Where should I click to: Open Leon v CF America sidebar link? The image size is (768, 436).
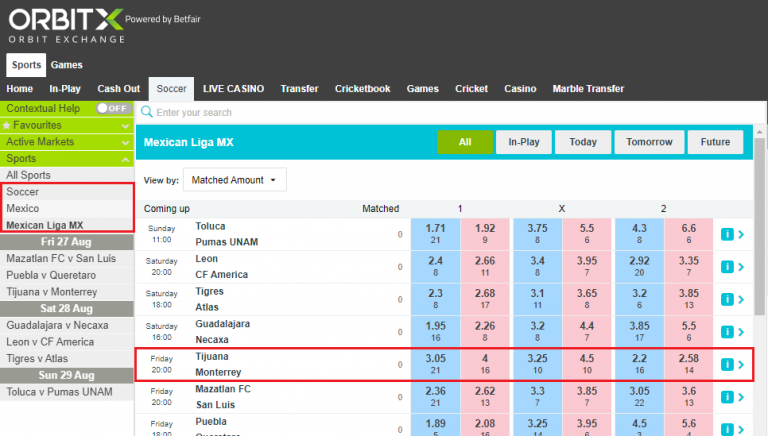click(67, 341)
